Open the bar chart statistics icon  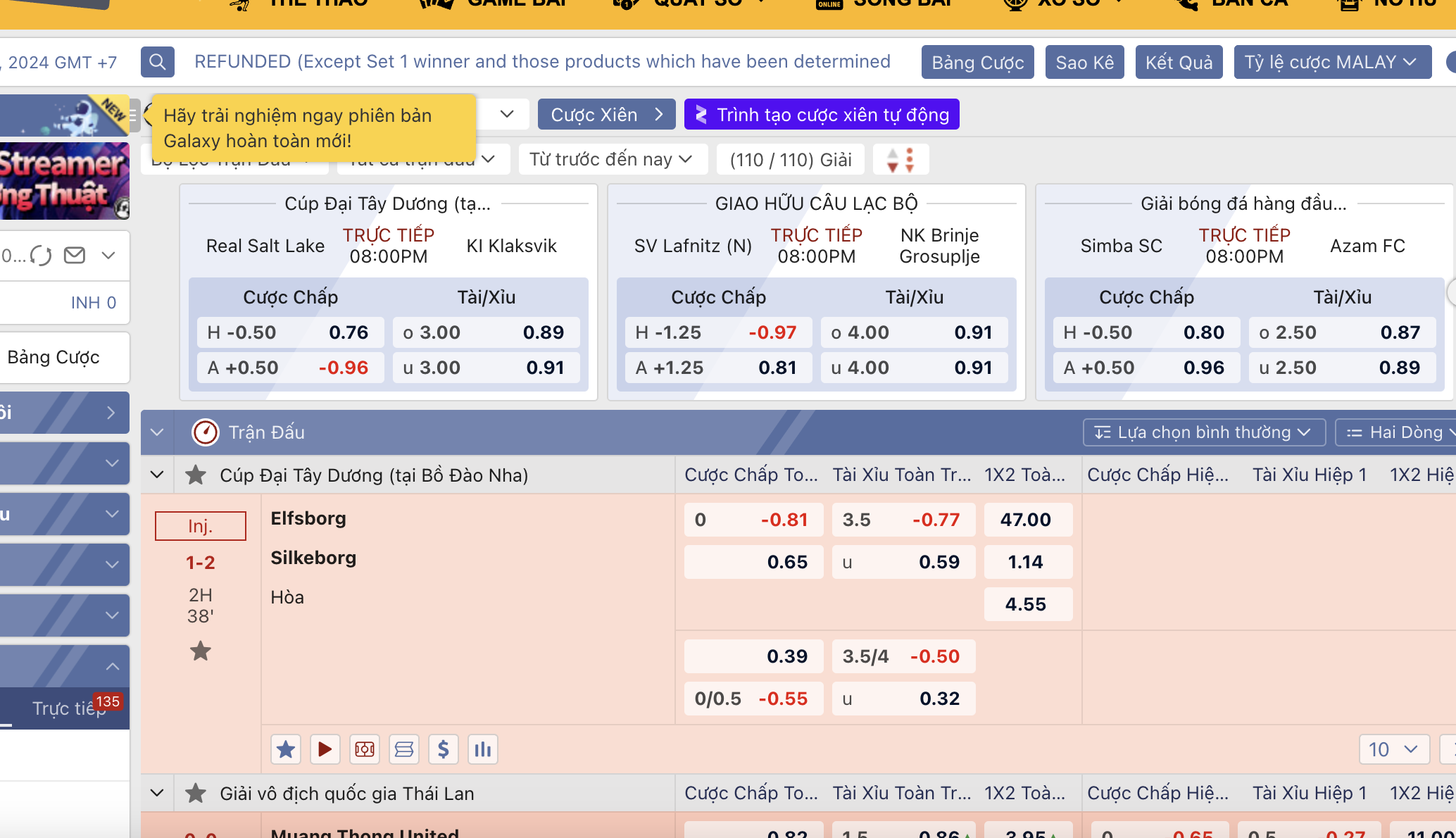click(x=482, y=749)
